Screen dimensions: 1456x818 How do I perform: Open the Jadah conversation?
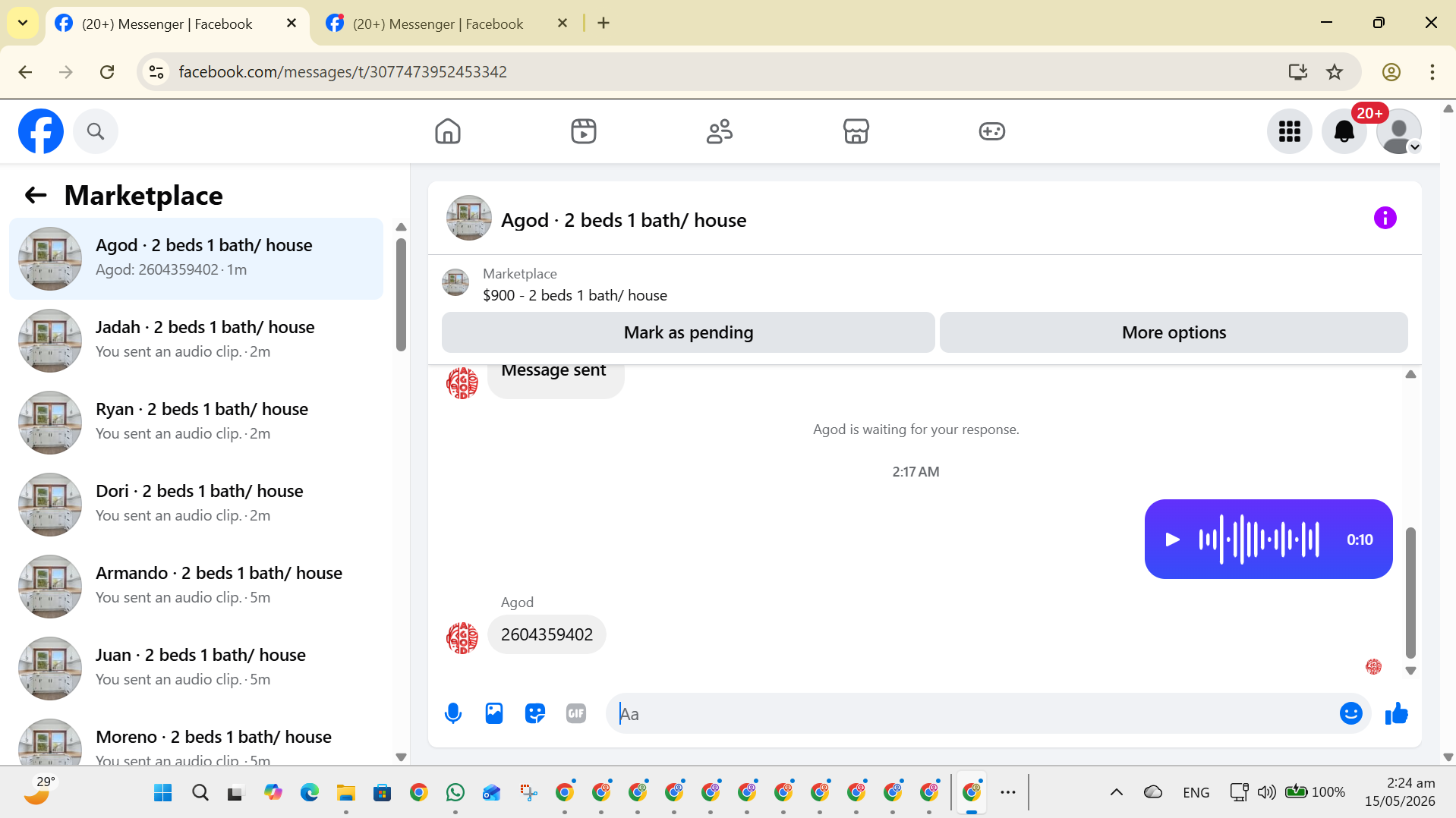196,341
